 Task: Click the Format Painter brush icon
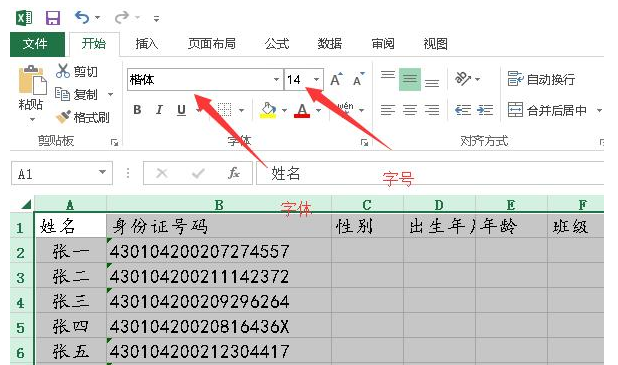point(63,117)
